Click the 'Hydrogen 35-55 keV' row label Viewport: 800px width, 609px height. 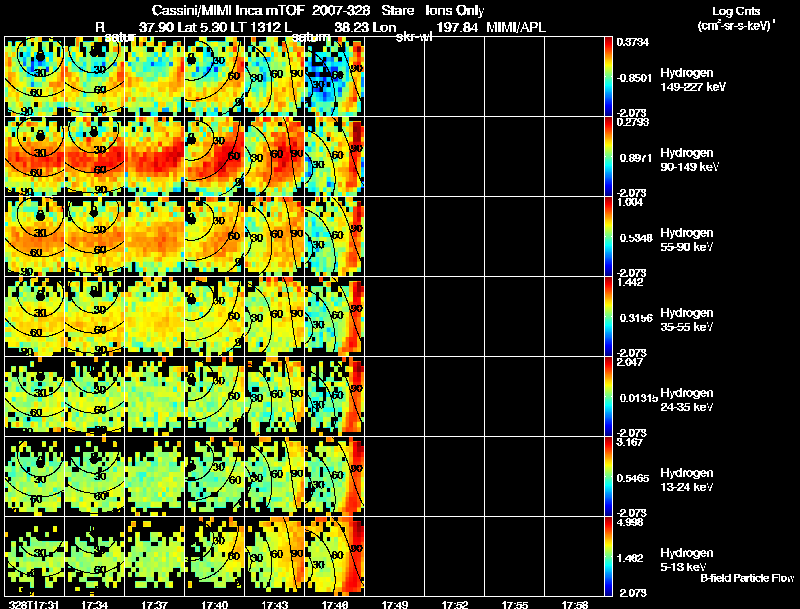coord(687,320)
